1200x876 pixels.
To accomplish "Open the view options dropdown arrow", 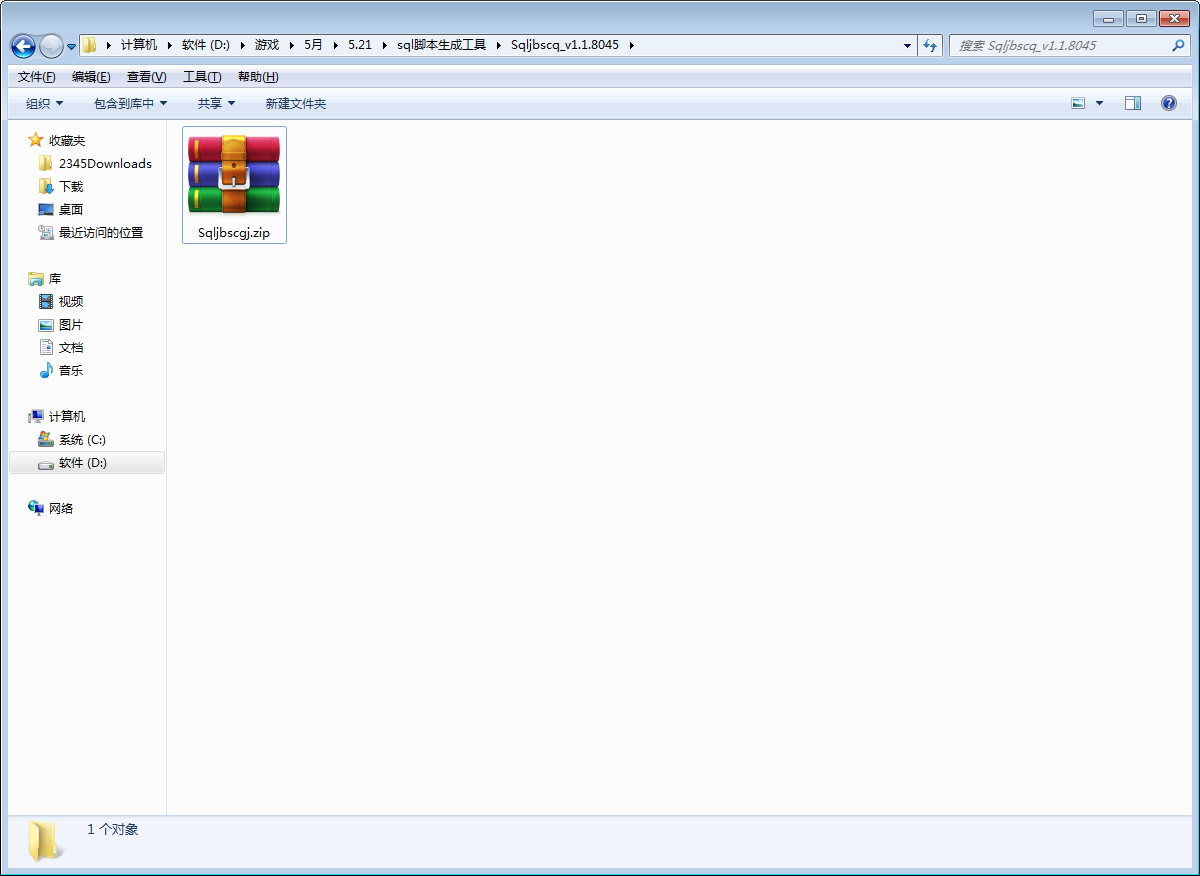I will coord(1100,103).
